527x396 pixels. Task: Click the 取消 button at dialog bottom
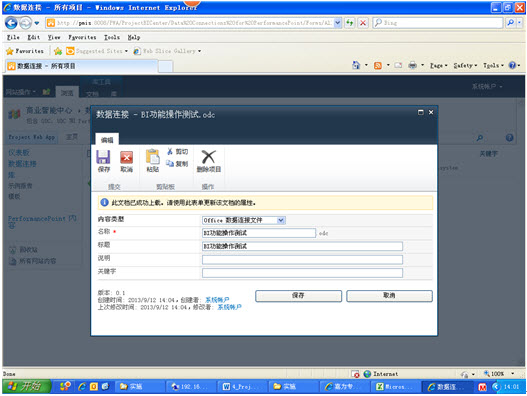(x=389, y=296)
